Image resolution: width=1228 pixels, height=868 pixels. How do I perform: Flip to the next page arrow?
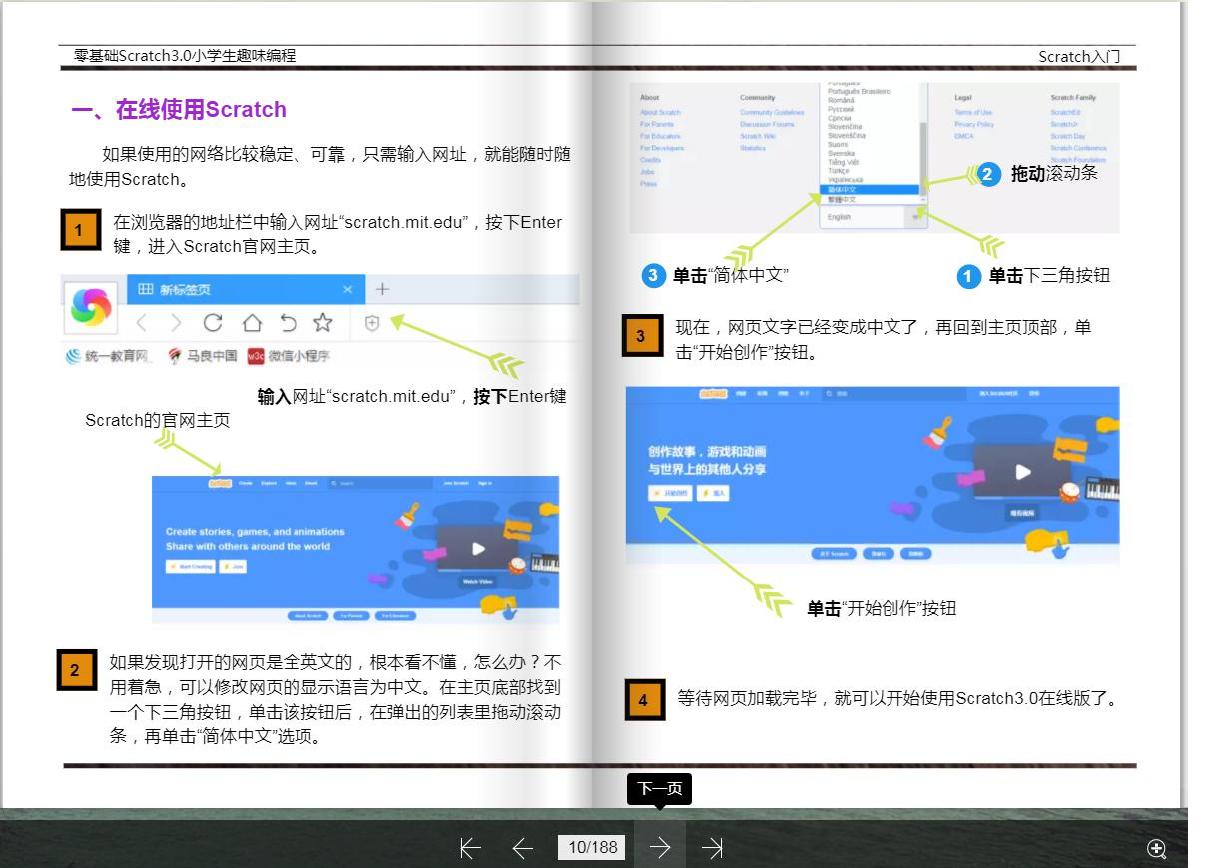click(x=659, y=847)
